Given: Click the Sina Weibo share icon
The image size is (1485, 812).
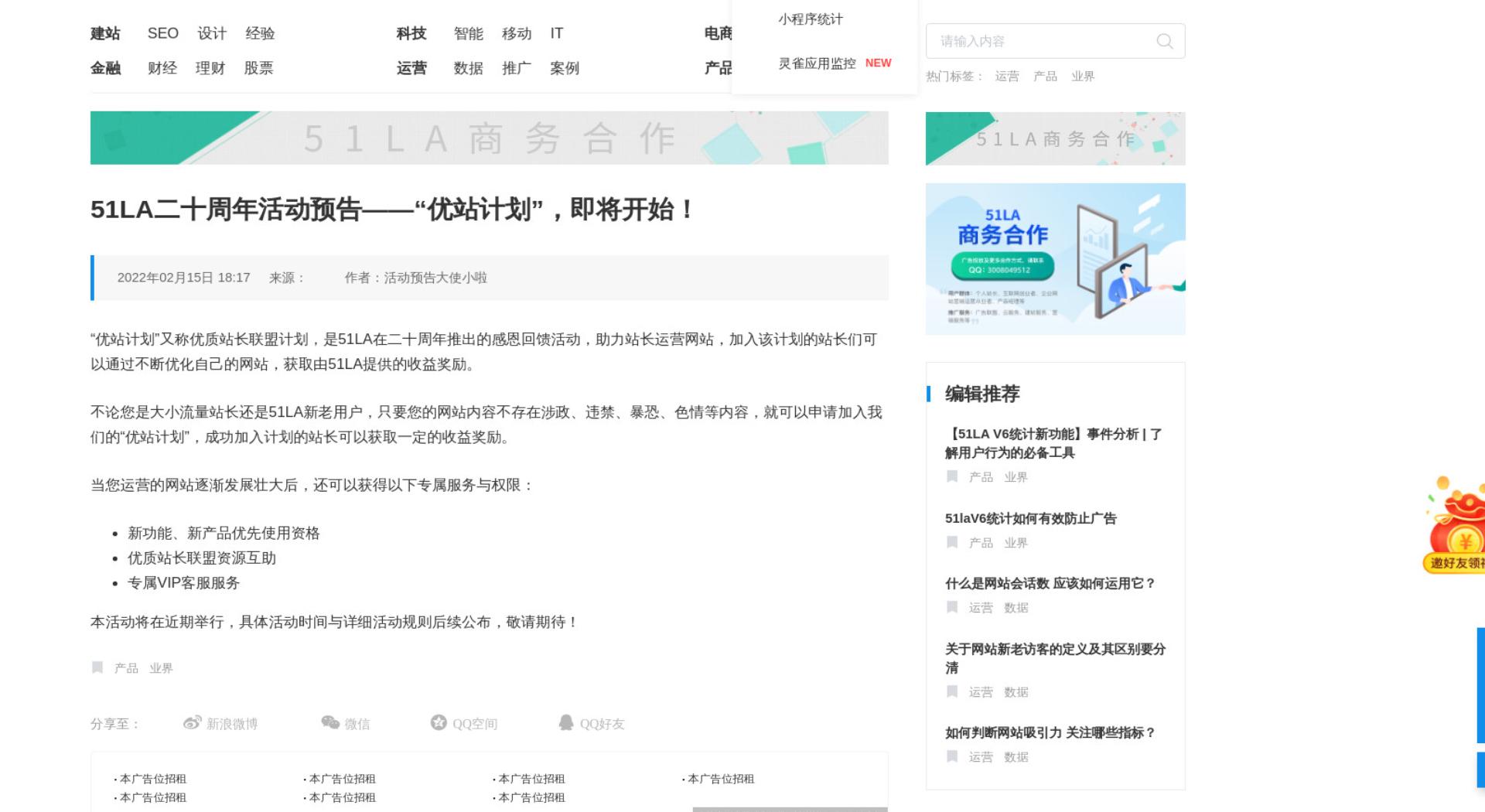Looking at the screenshot, I should [x=192, y=723].
